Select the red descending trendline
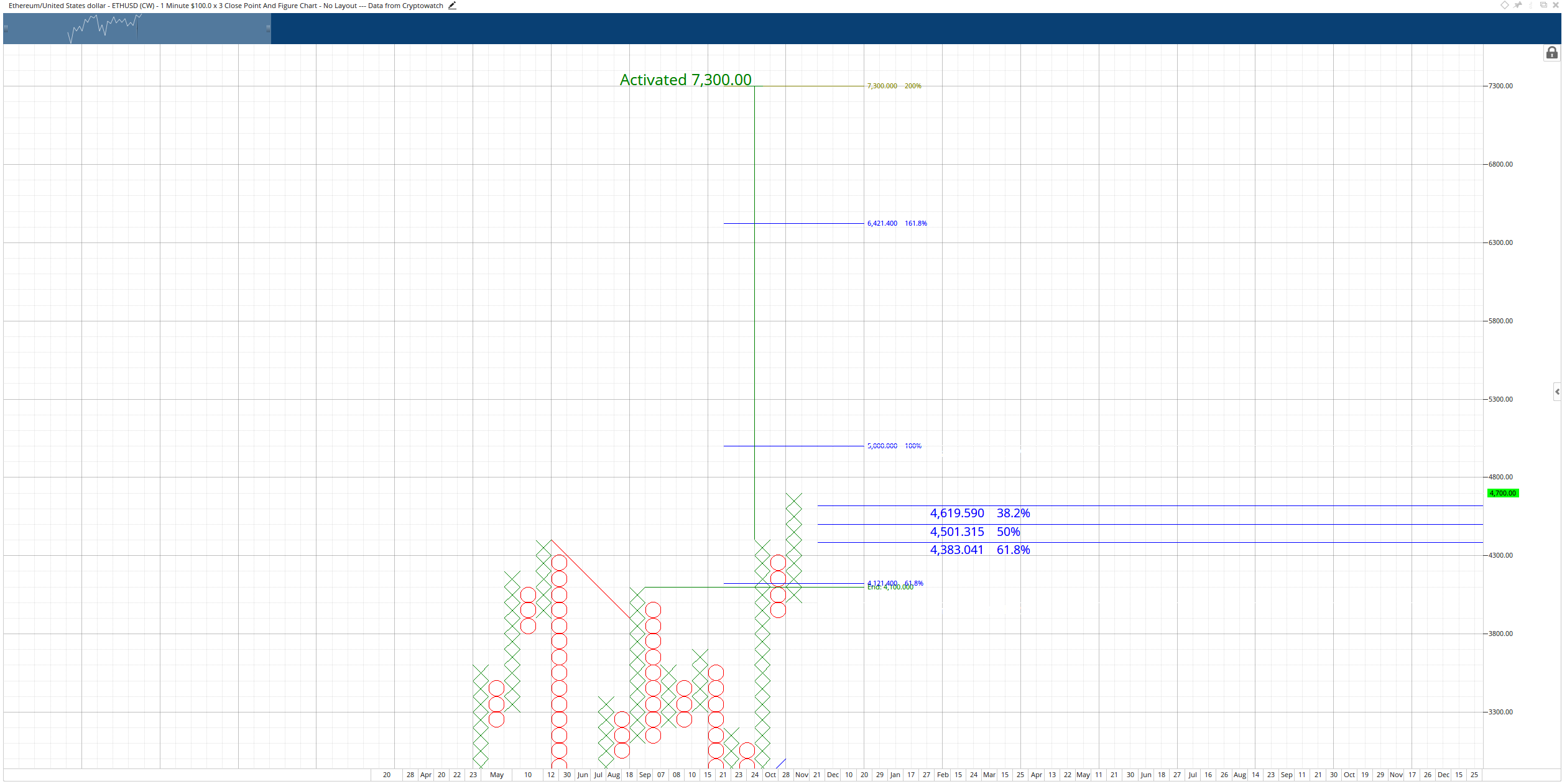This screenshot has width=1562, height=784. (x=591, y=579)
